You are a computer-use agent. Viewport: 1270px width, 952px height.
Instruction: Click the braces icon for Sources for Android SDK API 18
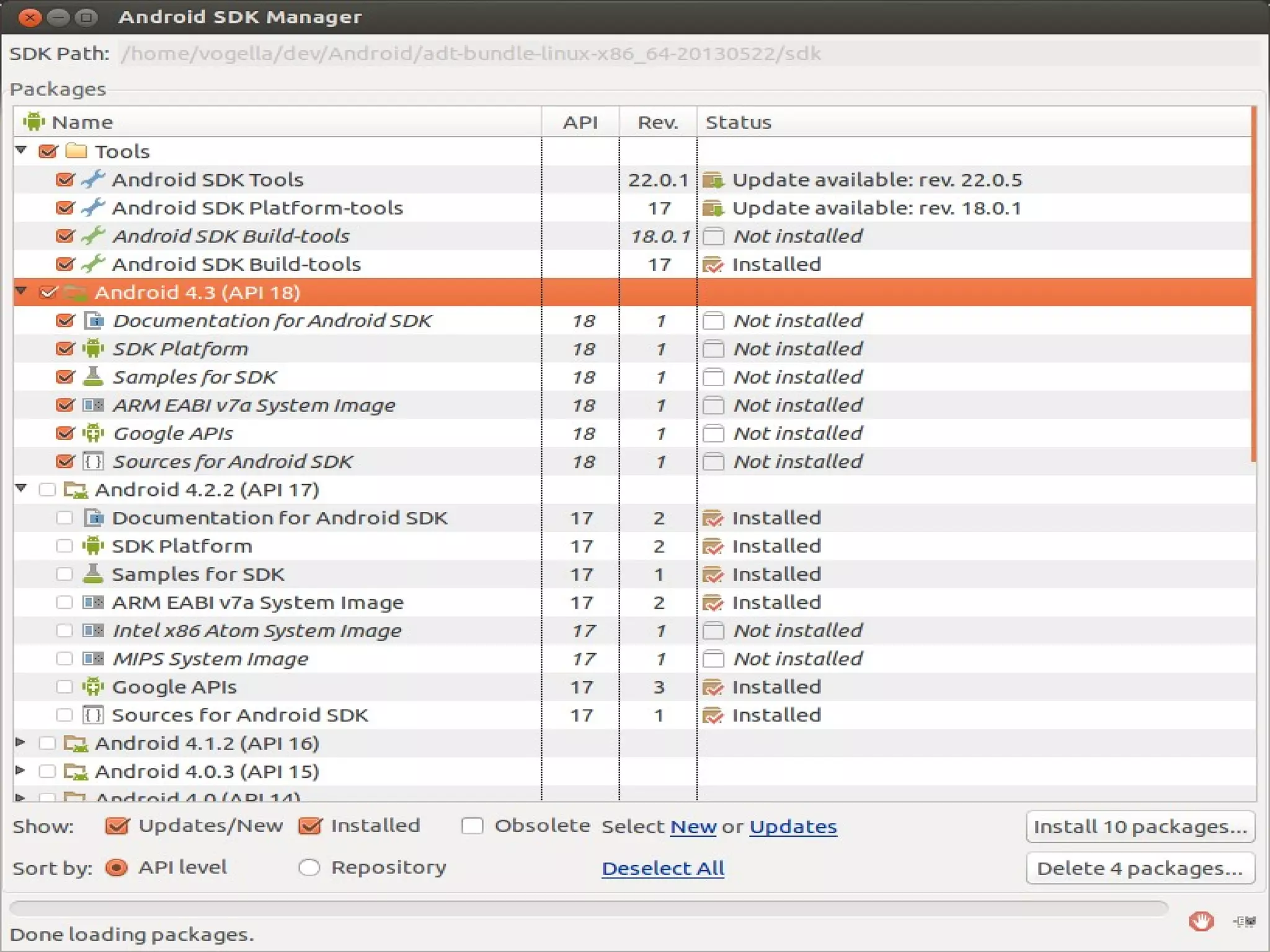tap(93, 462)
